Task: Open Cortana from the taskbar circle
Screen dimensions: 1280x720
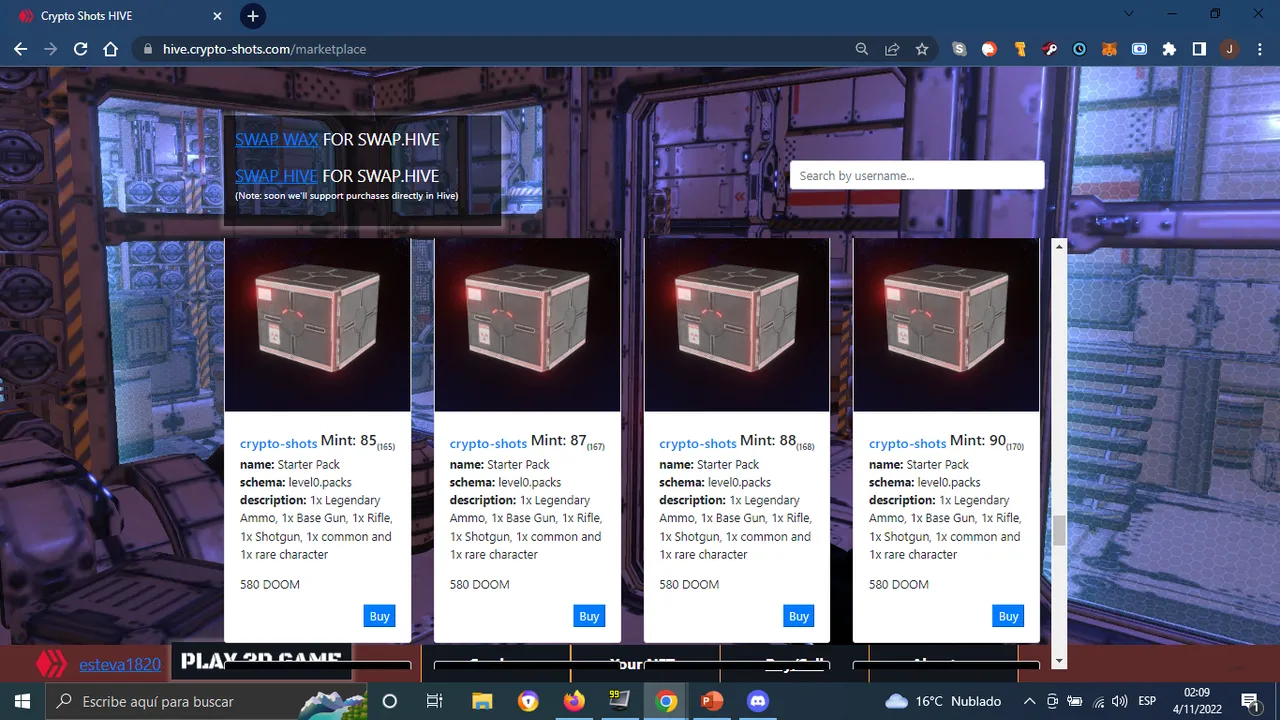Action: tap(390, 701)
